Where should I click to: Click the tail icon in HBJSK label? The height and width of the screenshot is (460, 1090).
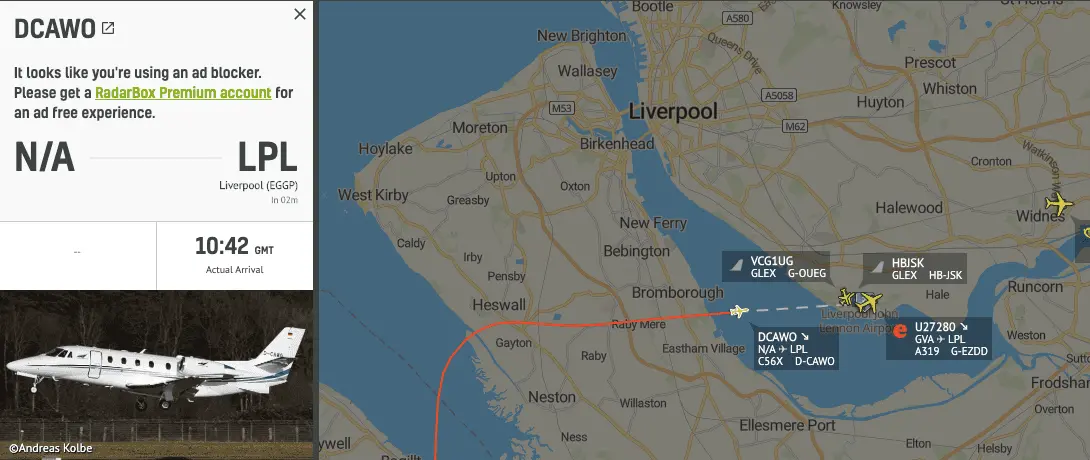coord(877,267)
